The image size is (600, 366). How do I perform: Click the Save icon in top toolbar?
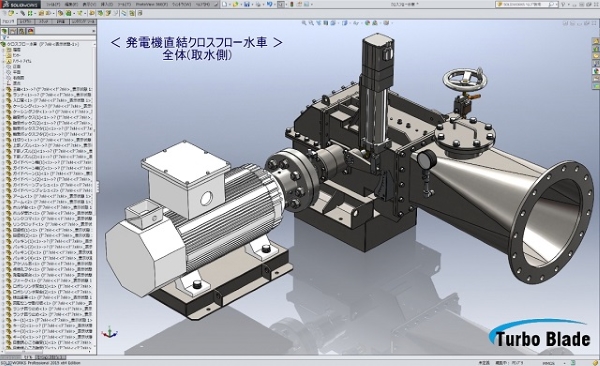click(247, 4)
